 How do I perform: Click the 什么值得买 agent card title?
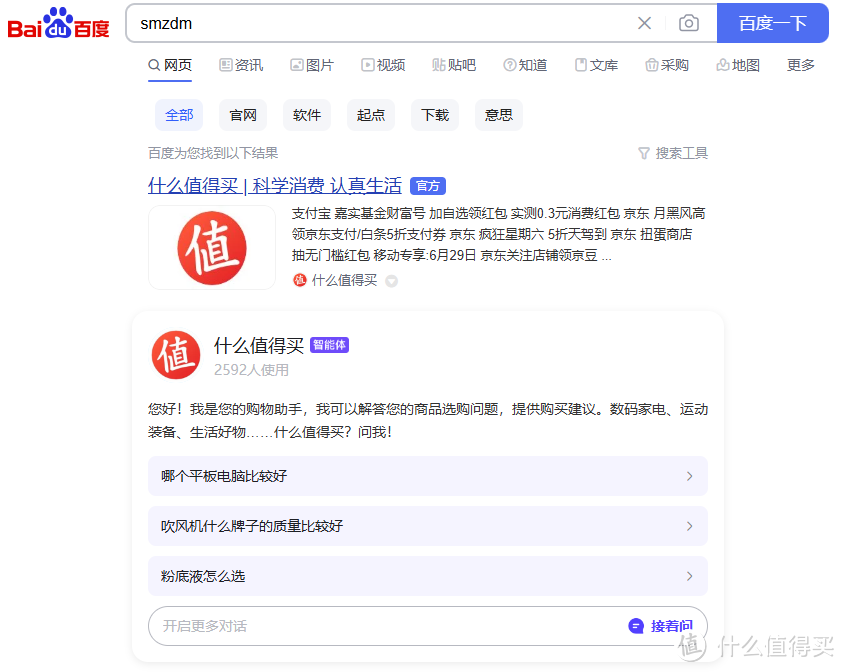click(259, 346)
